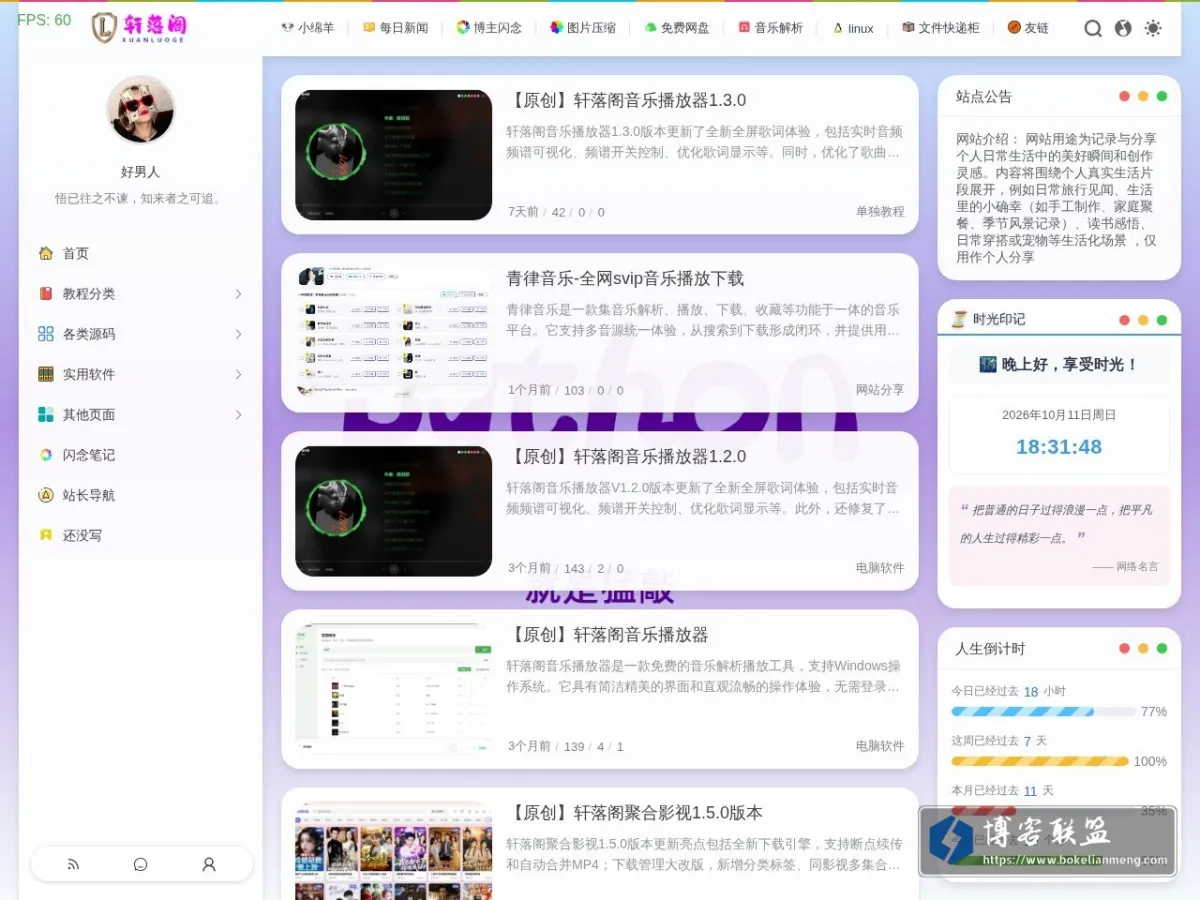
Task: Open article 【原创】轩落阁音乐播放器 title
Action: [607, 634]
